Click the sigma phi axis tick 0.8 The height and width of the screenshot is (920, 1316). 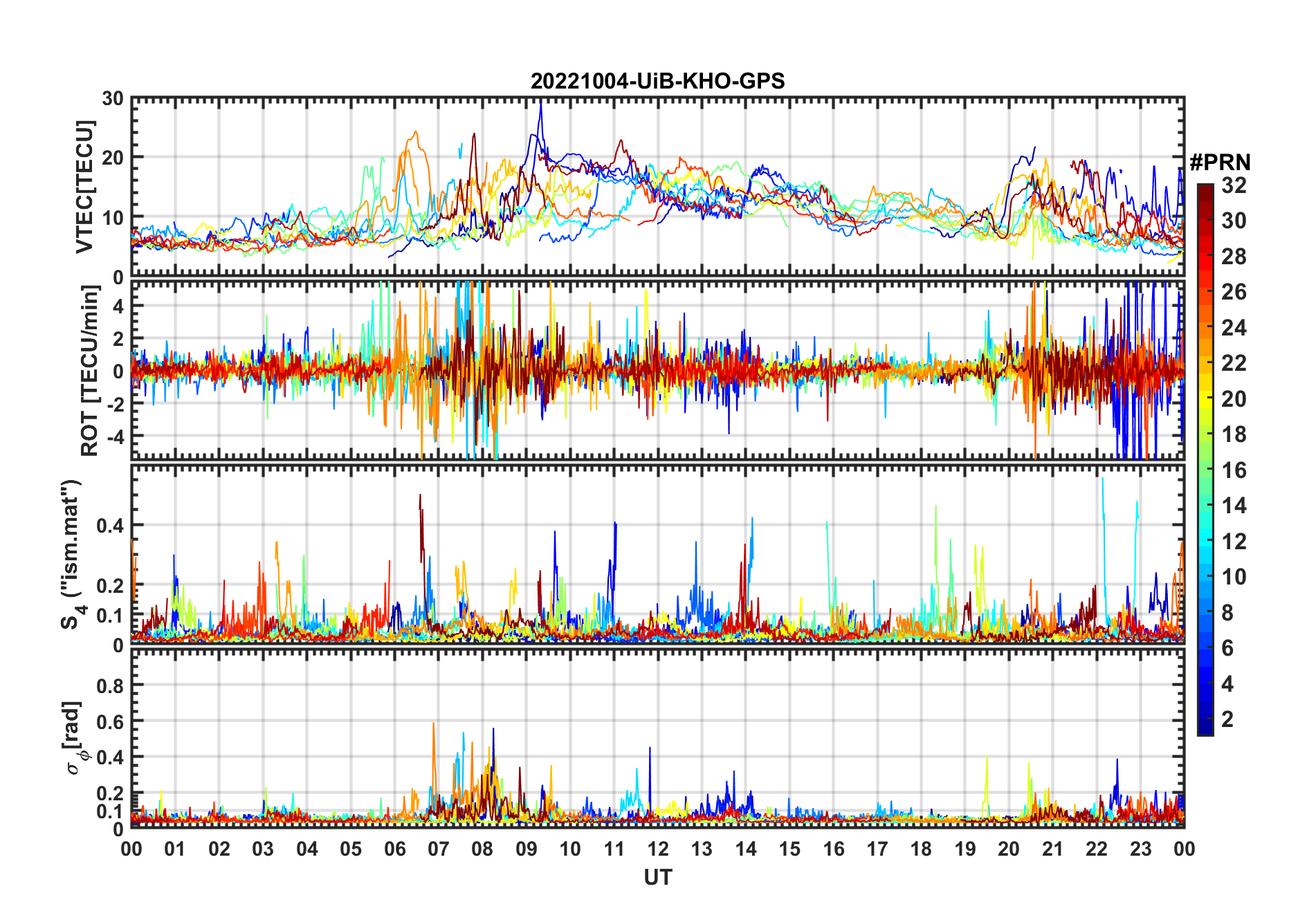tap(110, 686)
